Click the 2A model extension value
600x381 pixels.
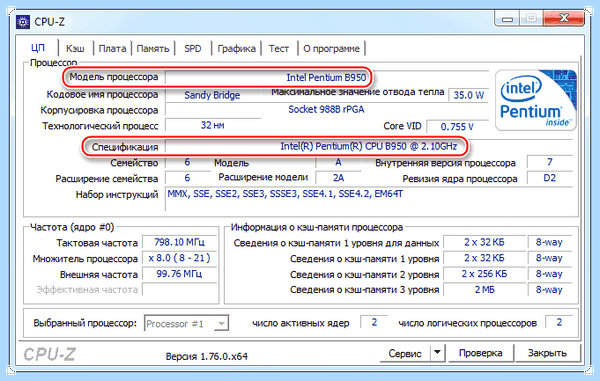point(338,178)
